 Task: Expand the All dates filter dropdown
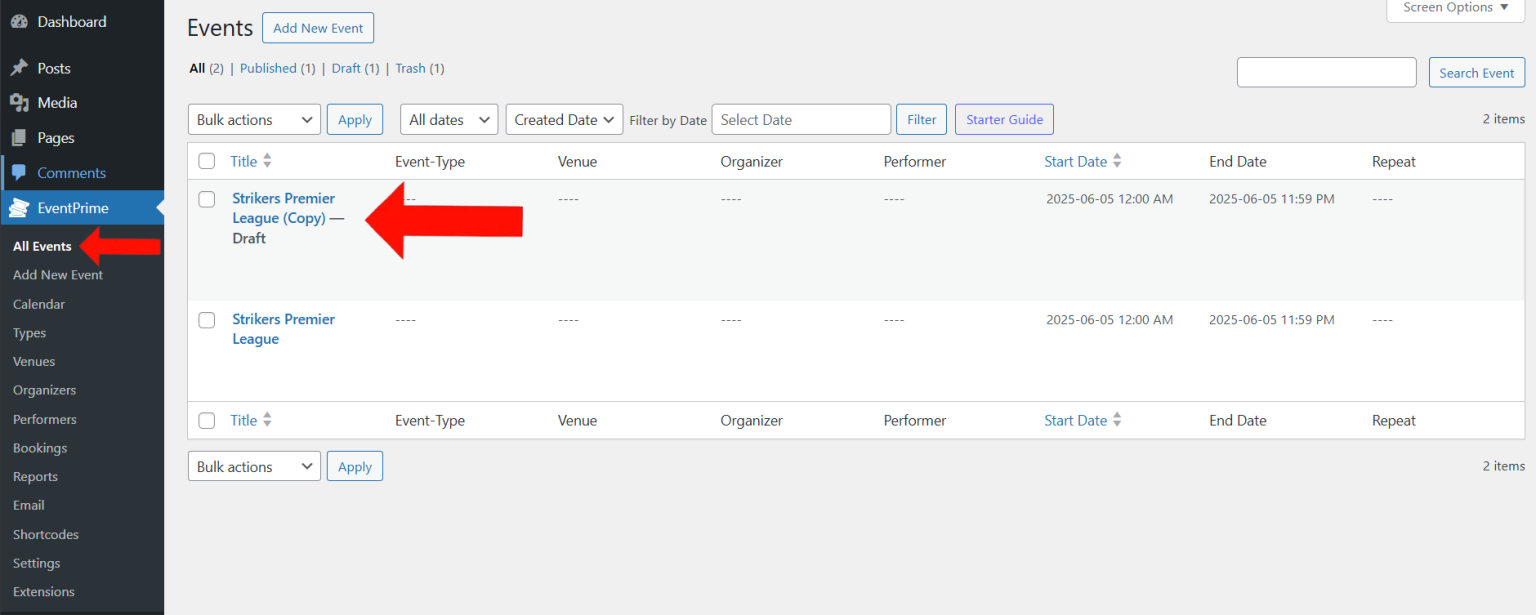point(449,120)
